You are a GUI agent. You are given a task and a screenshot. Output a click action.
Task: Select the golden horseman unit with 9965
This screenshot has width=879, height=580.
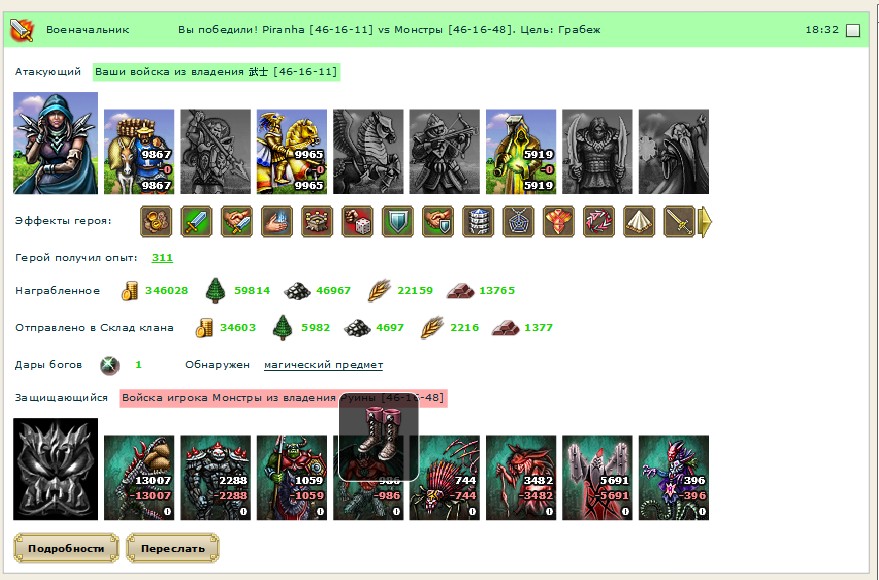pos(292,151)
